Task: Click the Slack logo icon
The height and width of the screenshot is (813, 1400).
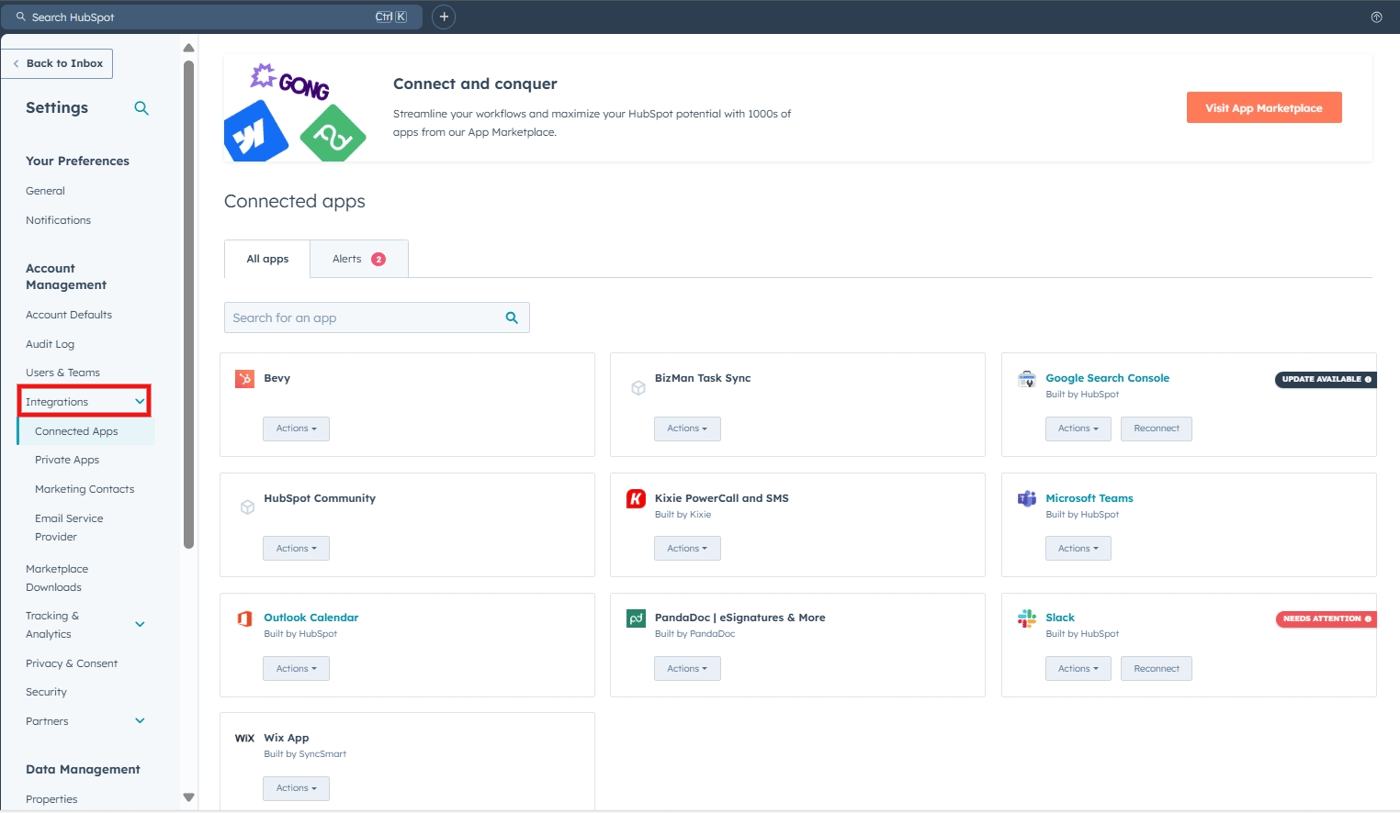Action: (x=1026, y=619)
